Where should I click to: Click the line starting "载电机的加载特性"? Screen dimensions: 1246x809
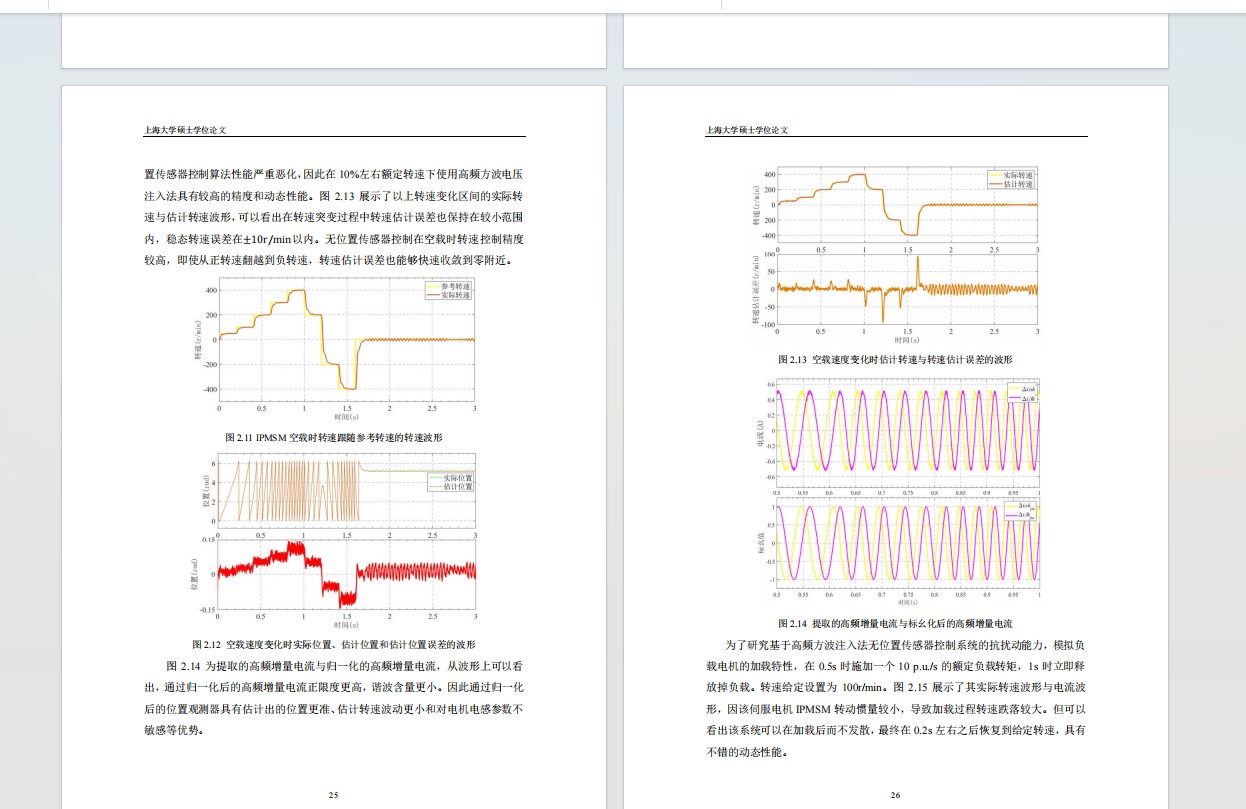[896, 666]
